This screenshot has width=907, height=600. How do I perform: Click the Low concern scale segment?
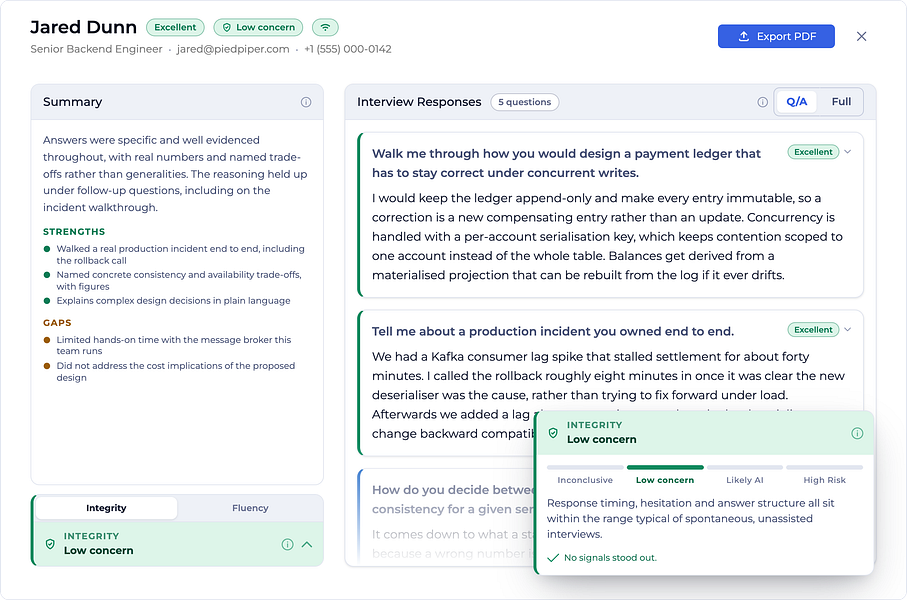click(x=665, y=474)
